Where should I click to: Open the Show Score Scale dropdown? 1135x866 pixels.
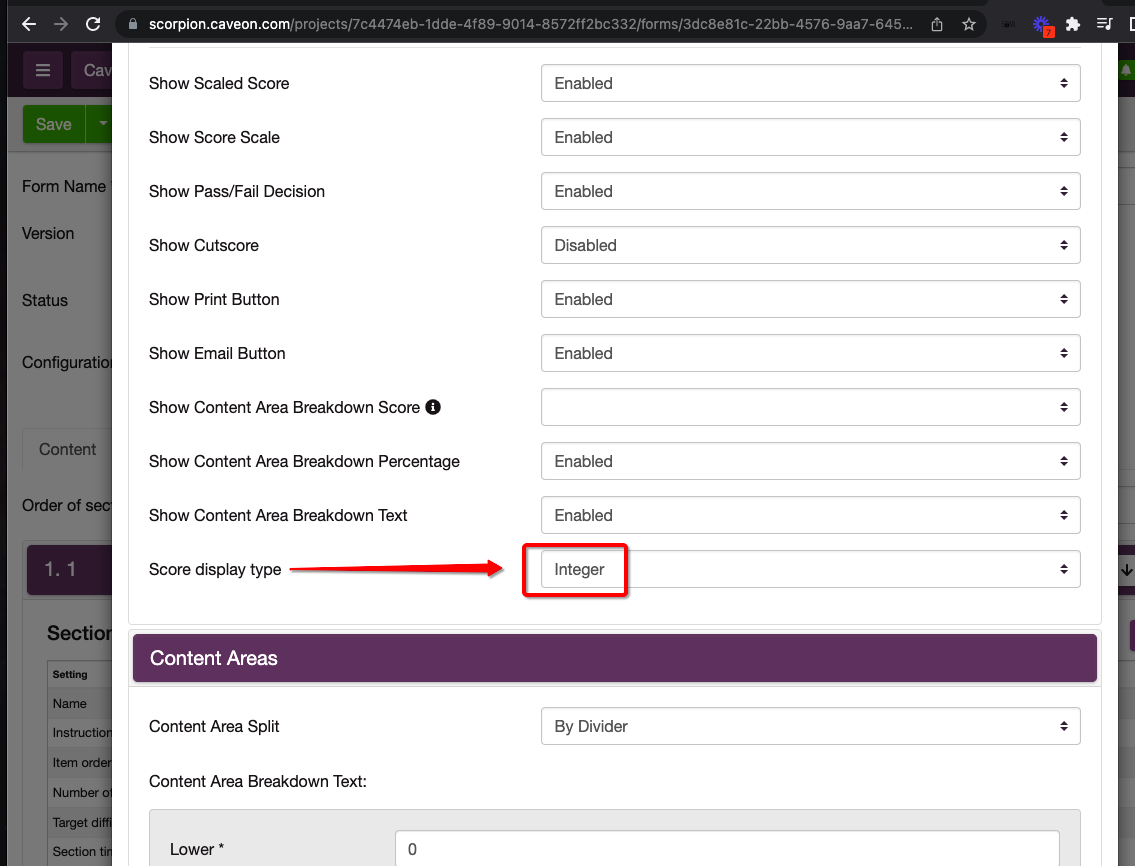click(811, 138)
